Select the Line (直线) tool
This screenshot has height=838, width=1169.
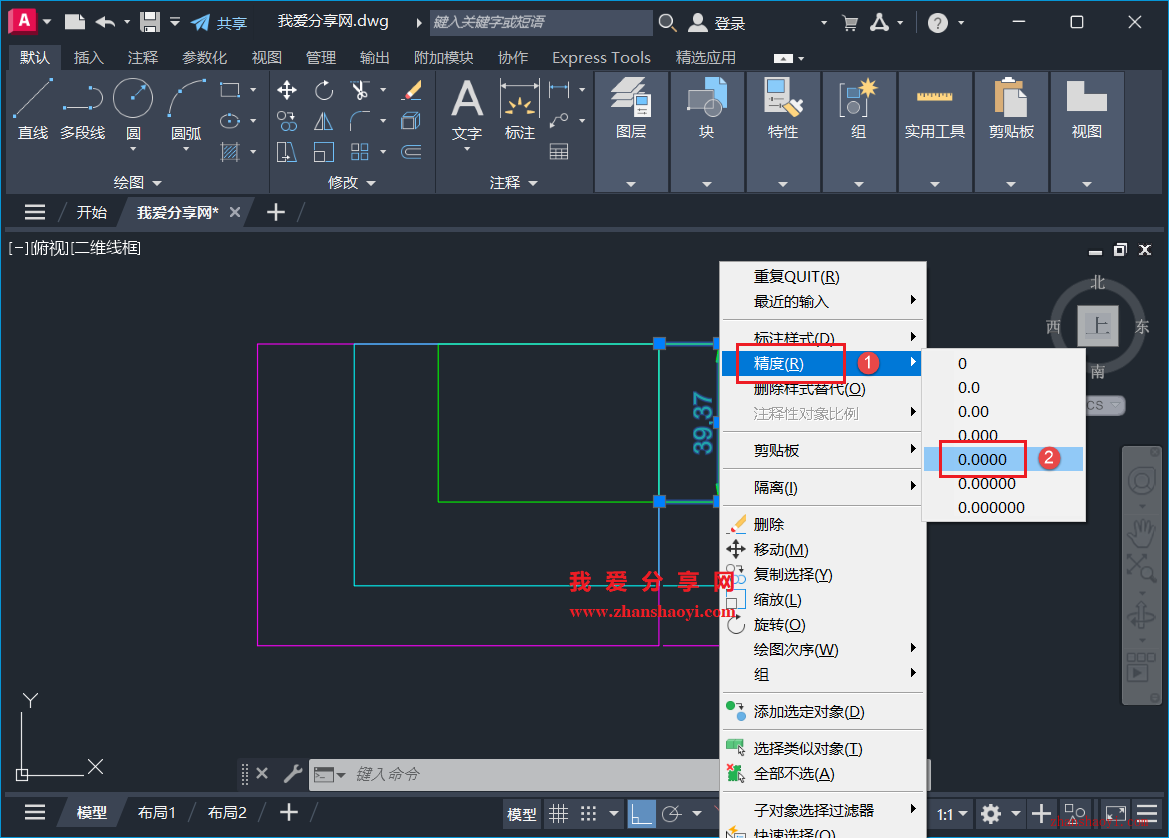click(33, 110)
